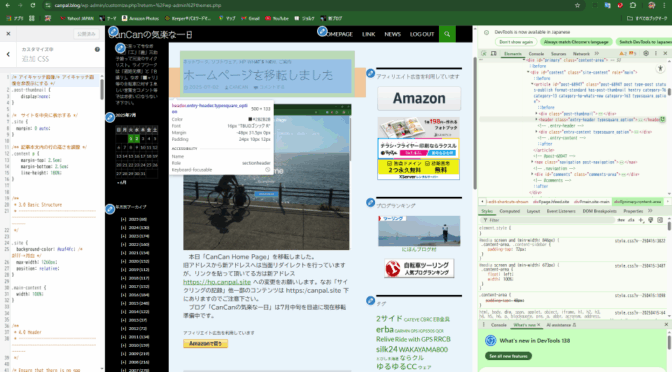Close the DevTools bottom drawer
Image resolution: width=672 pixels, height=372 pixels.
click(x=666, y=325)
